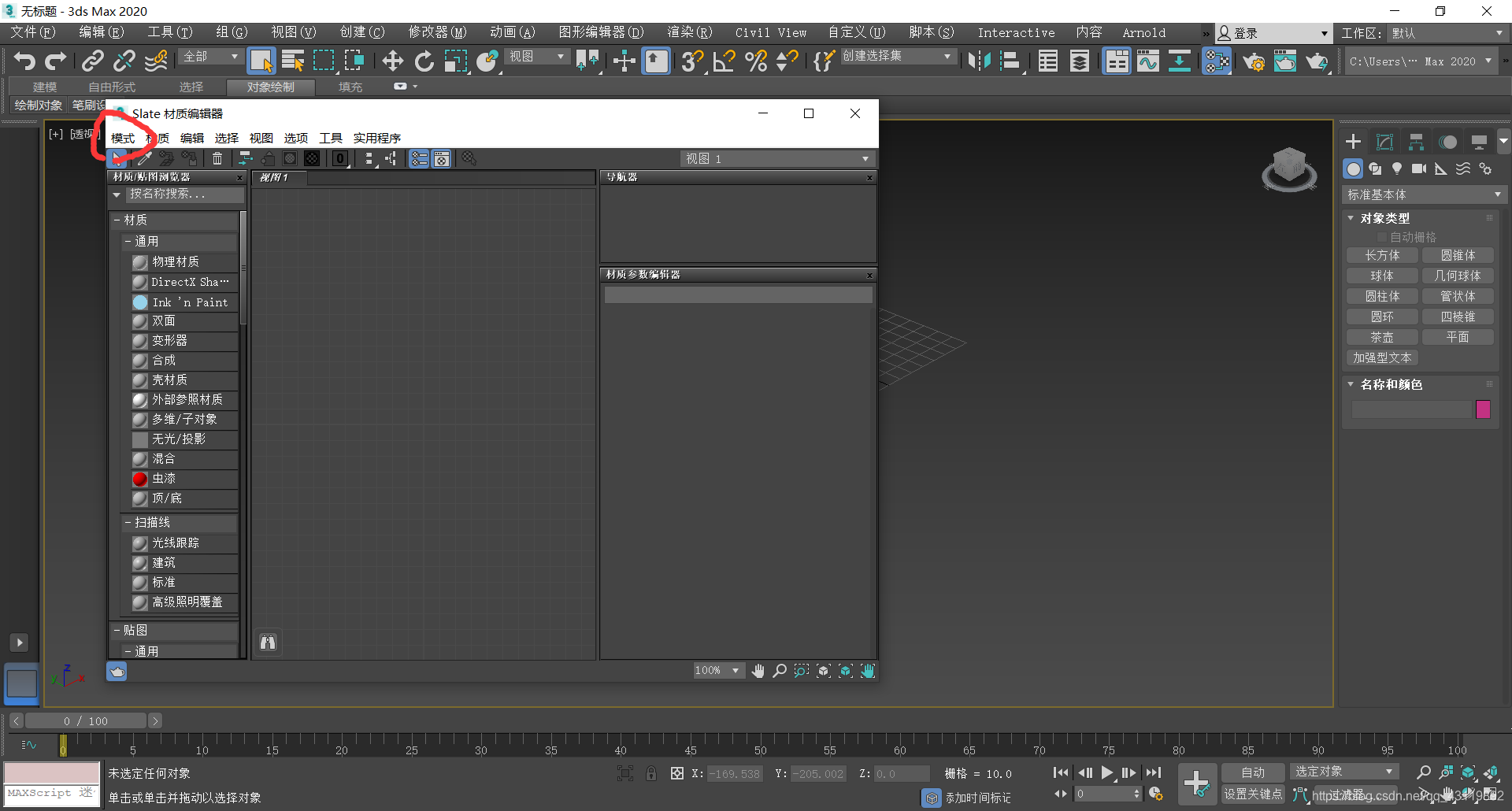
Task: Open the Mode menu in Slate editor
Action: 123,138
